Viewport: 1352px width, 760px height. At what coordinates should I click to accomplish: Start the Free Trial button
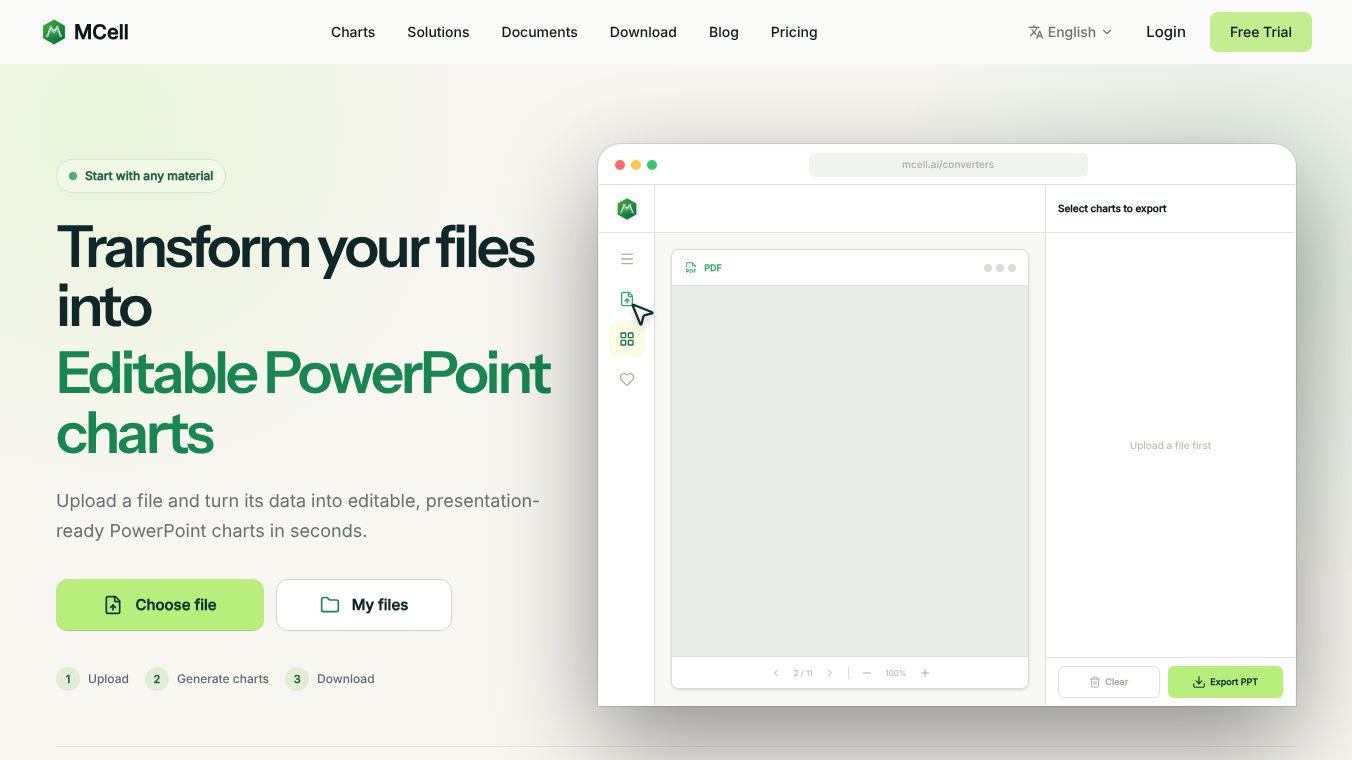(1261, 32)
